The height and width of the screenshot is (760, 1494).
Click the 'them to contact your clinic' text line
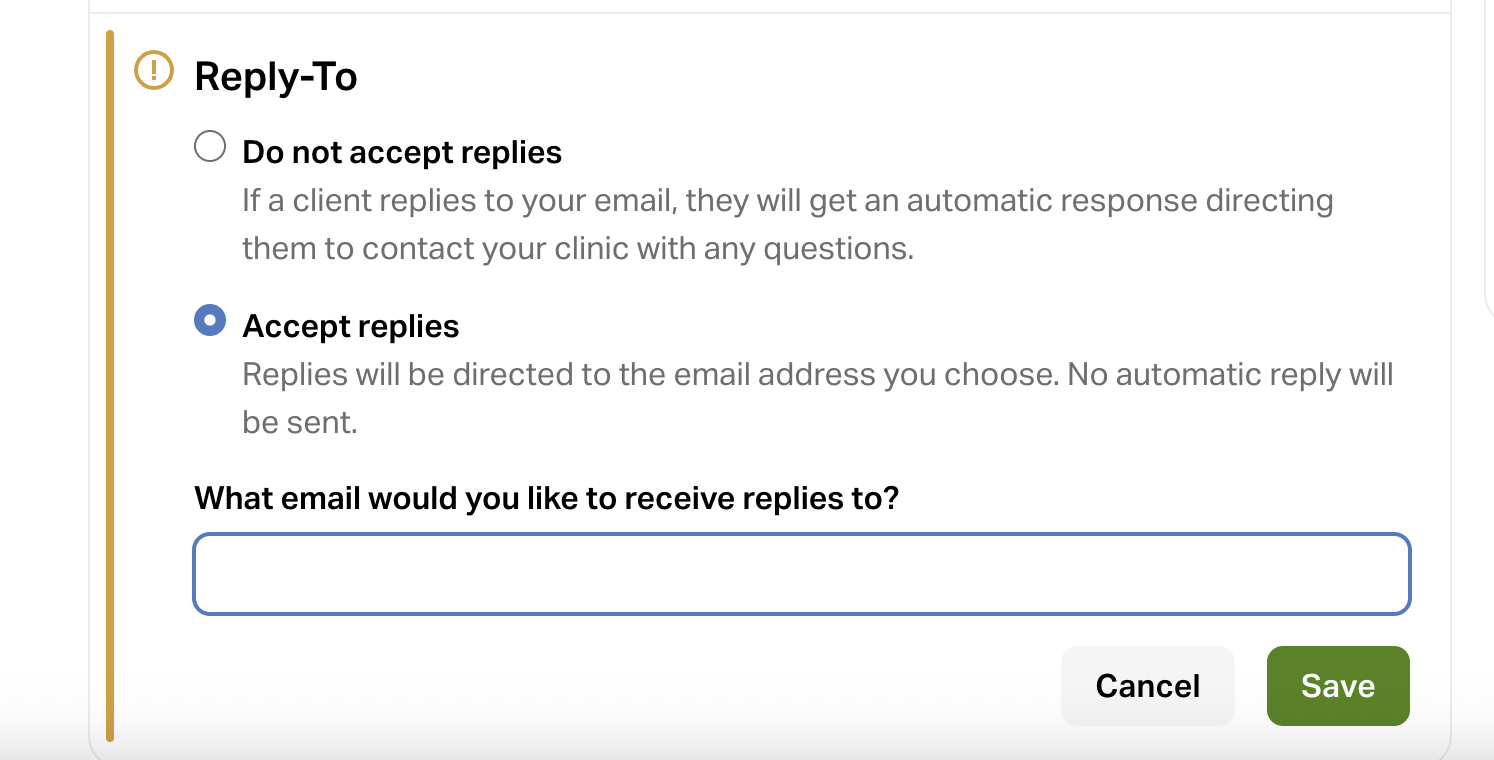click(578, 248)
